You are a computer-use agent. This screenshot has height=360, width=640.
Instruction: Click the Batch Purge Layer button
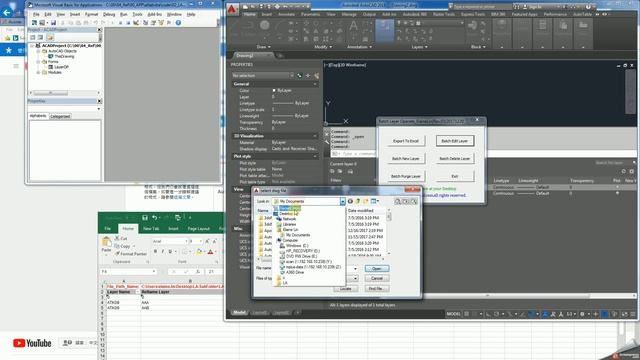(406, 176)
